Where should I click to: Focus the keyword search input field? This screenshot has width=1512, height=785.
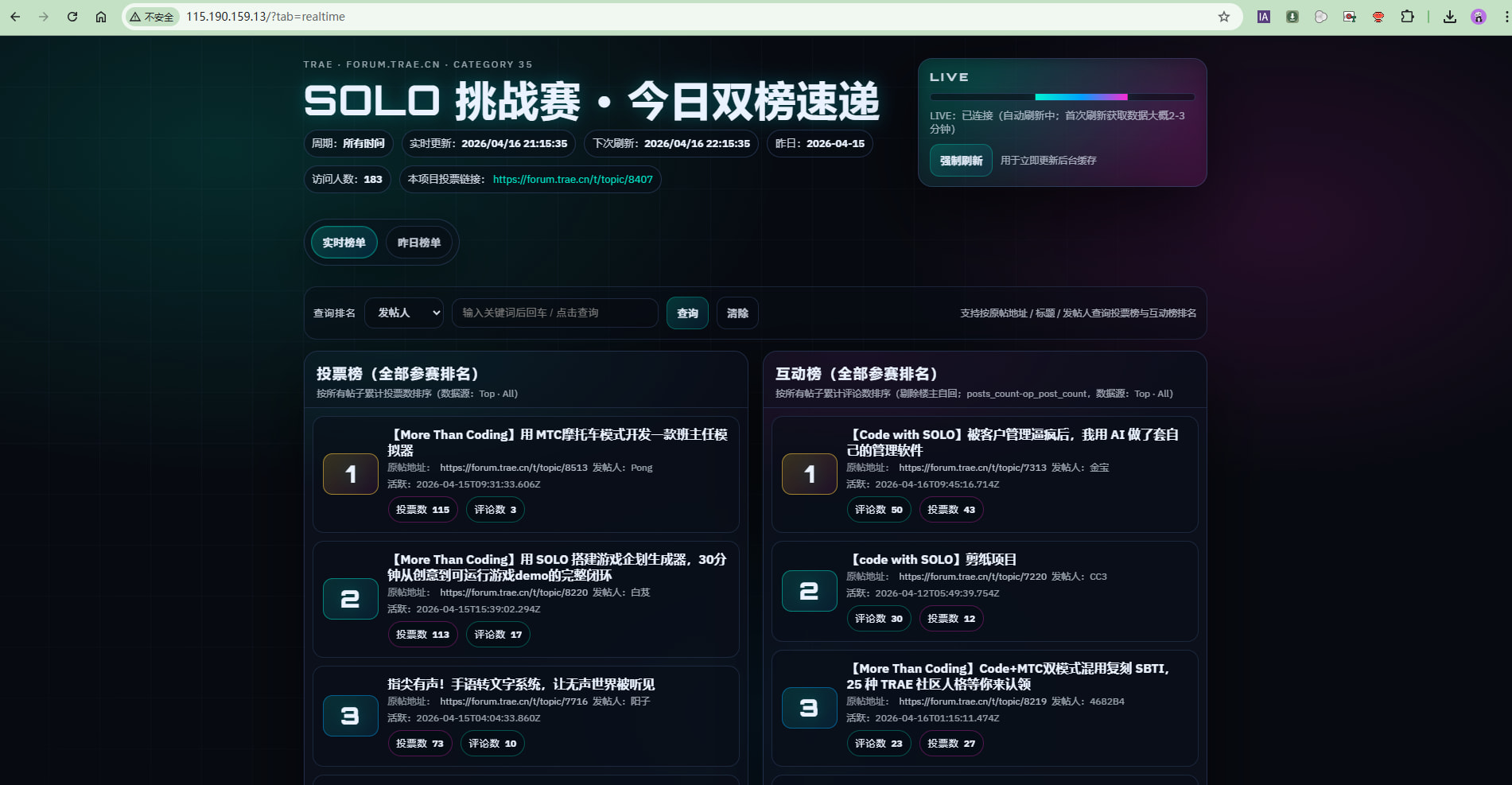[554, 313]
